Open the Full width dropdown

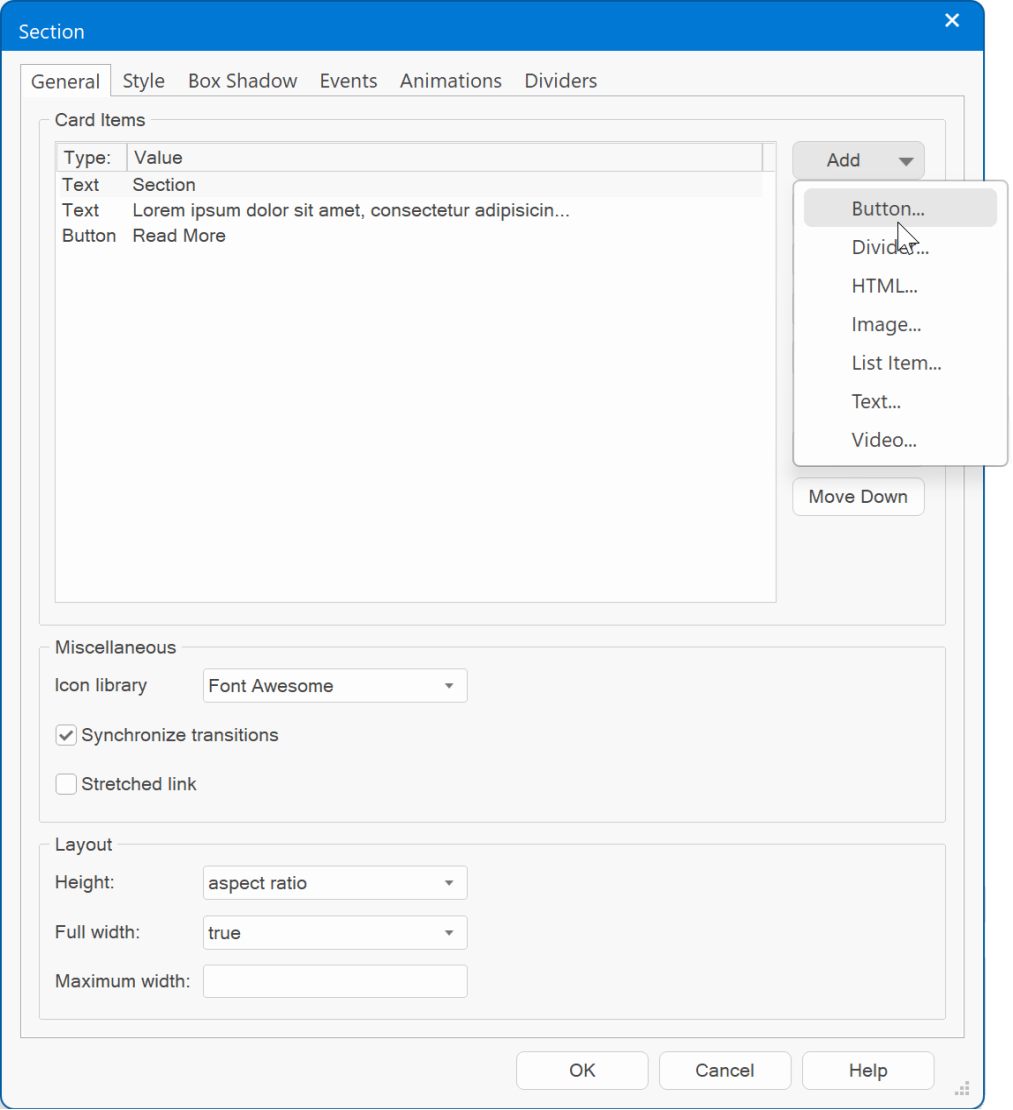click(x=335, y=932)
